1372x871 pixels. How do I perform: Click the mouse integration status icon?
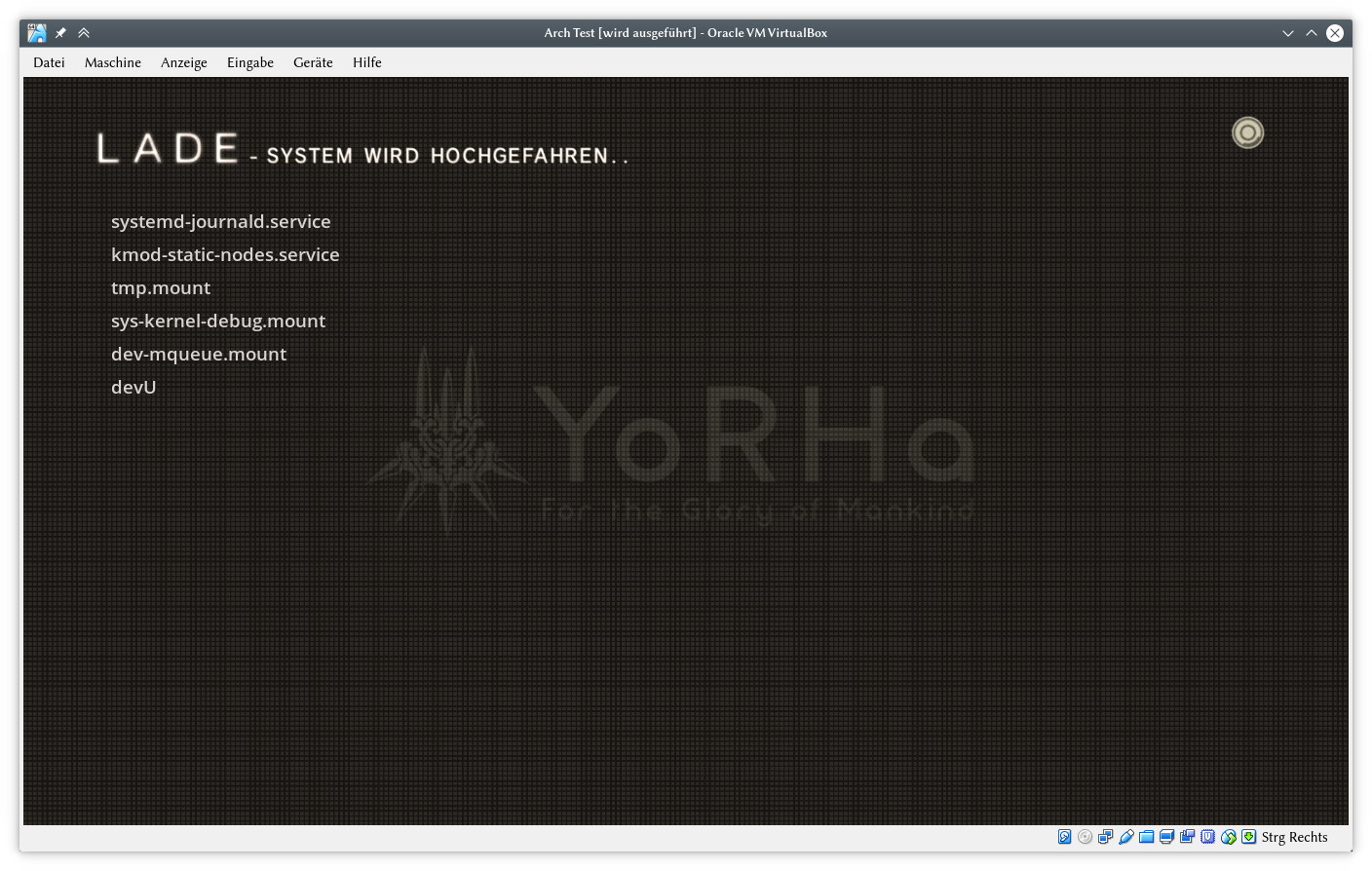(x=1229, y=837)
